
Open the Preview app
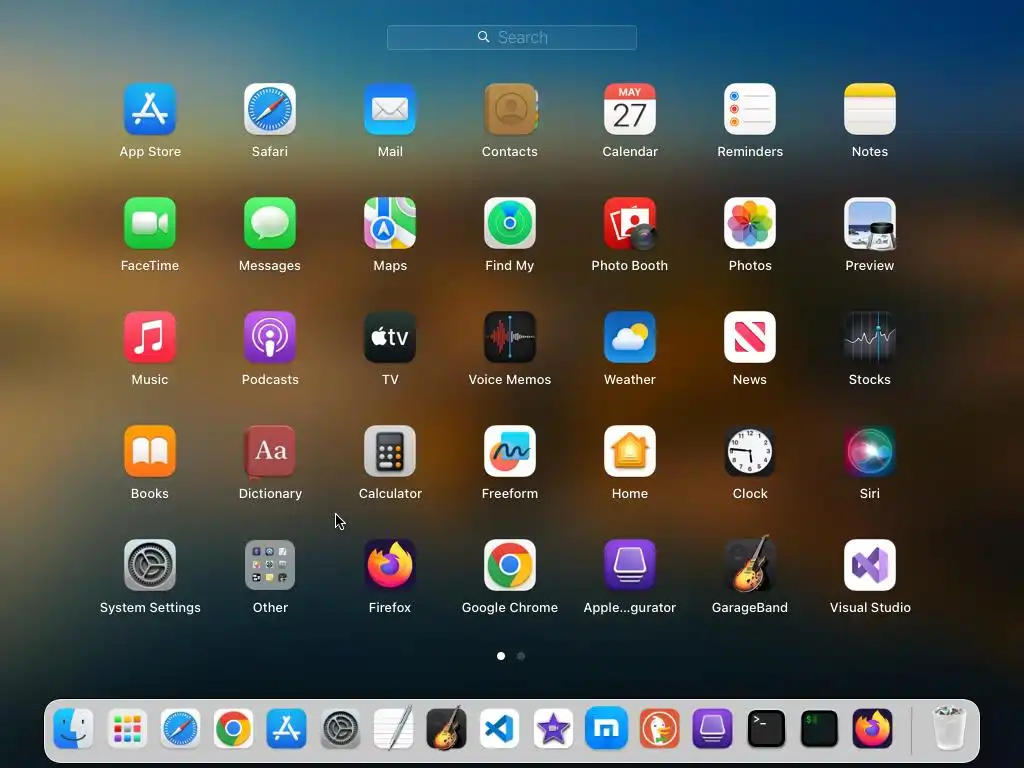point(870,223)
